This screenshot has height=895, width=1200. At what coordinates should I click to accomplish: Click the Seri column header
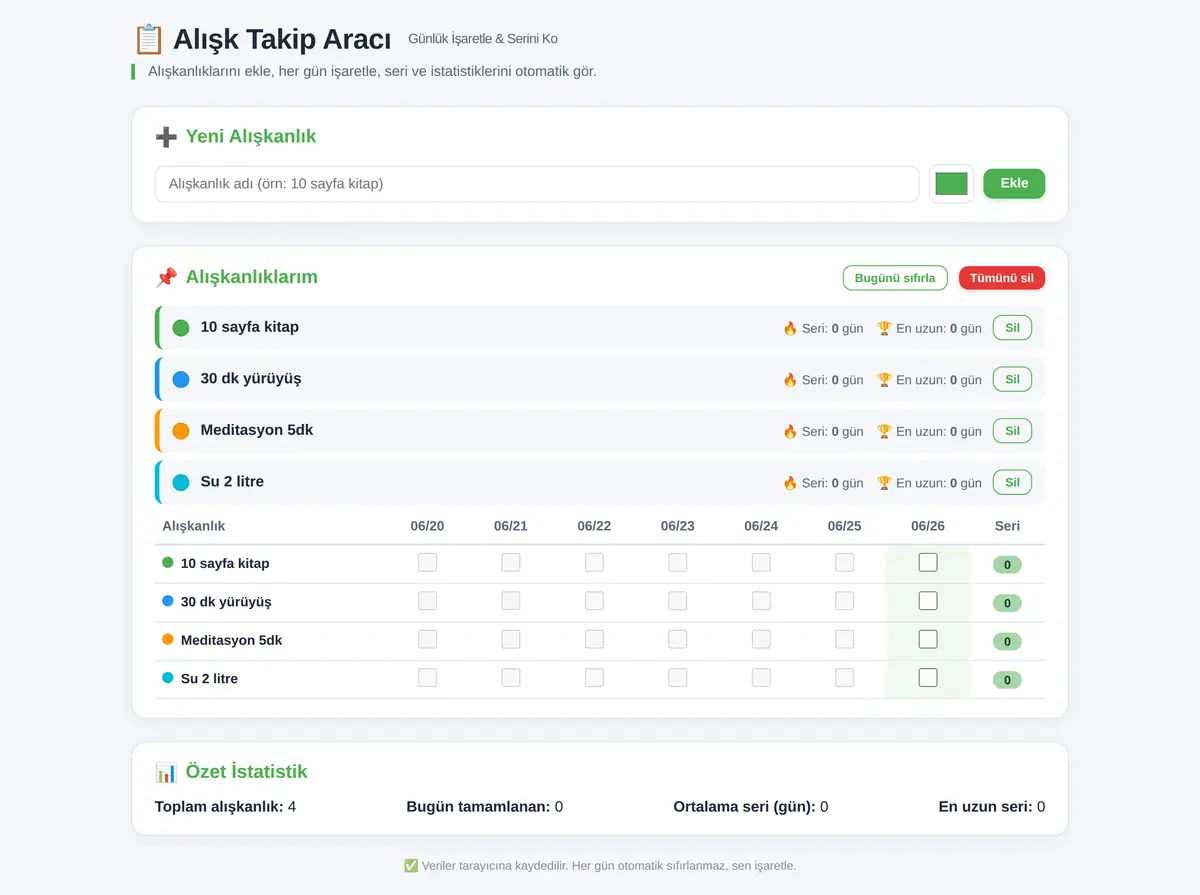(x=1007, y=526)
